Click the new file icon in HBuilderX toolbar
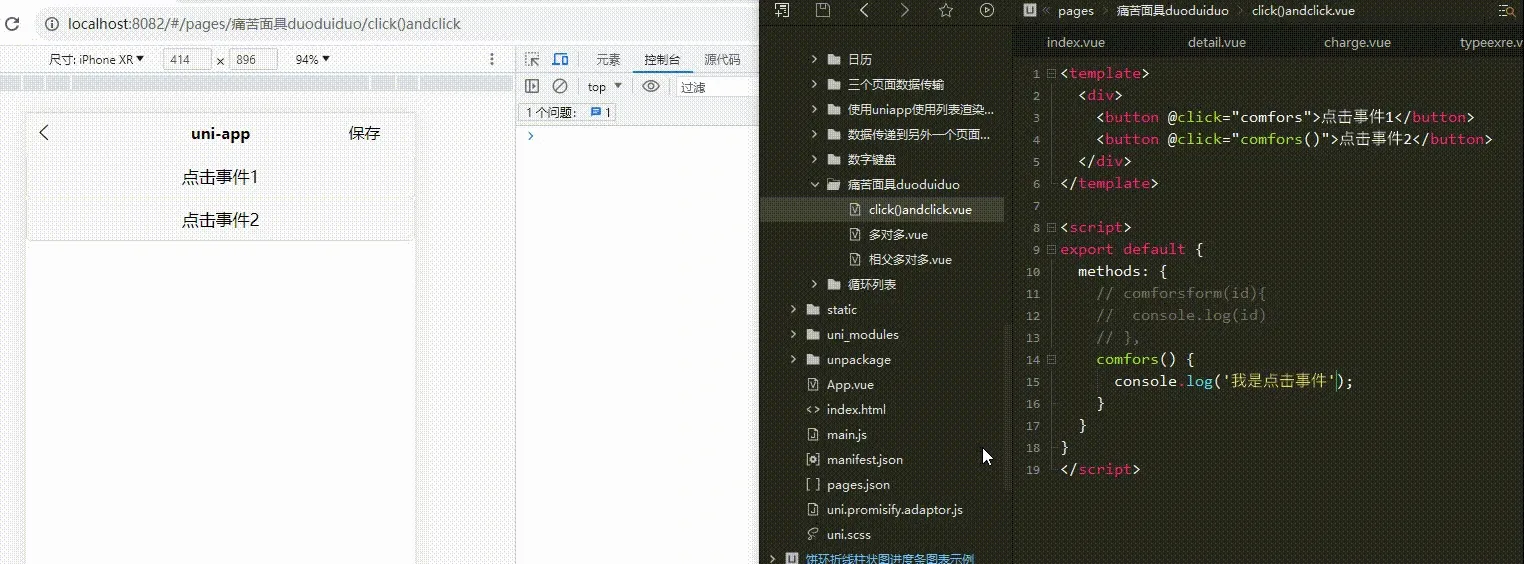This screenshot has height=564, width=1524. click(x=782, y=10)
